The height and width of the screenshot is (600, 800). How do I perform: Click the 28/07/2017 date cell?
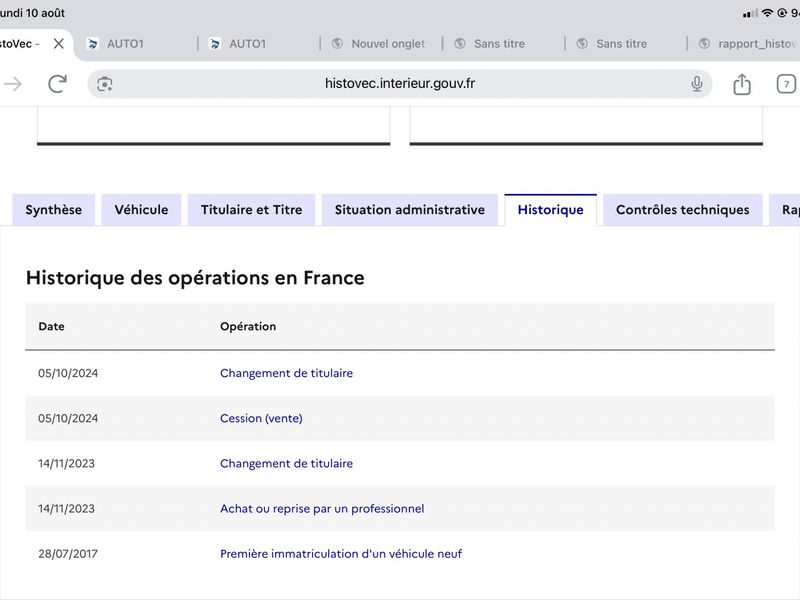[68, 554]
